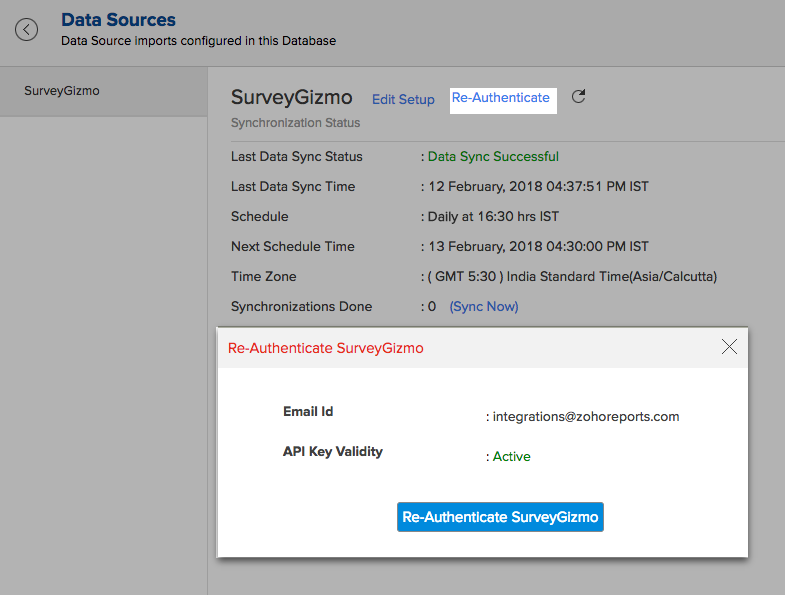Screen dimensions: 785x595
Task: Click the Sync Now link
Action: pyautogui.click(x=484, y=307)
